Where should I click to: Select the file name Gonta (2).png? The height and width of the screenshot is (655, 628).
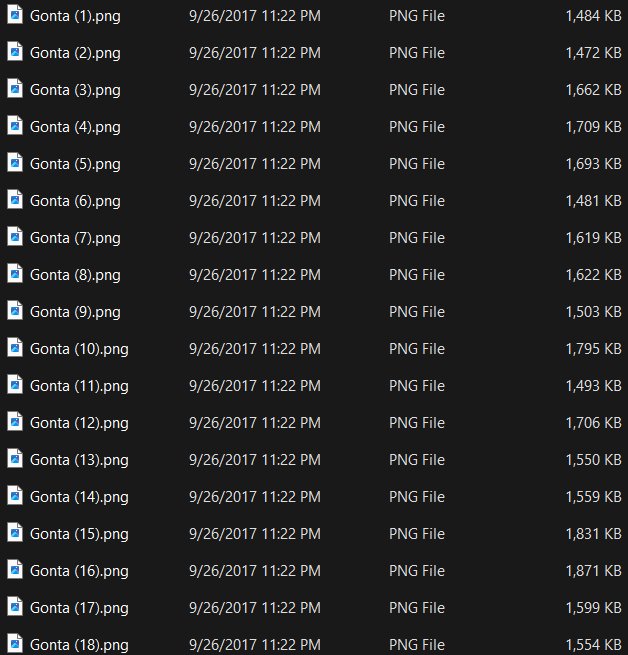point(75,53)
